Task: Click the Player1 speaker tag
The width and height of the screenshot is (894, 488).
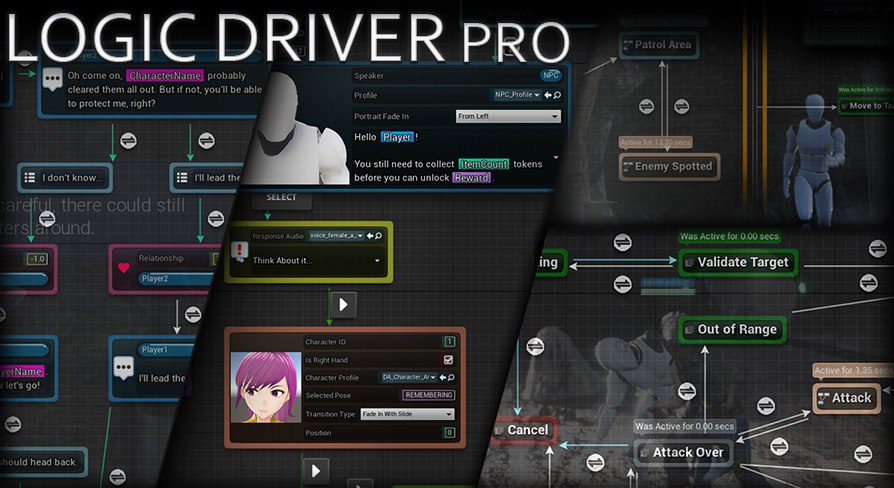Action: point(166,349)
